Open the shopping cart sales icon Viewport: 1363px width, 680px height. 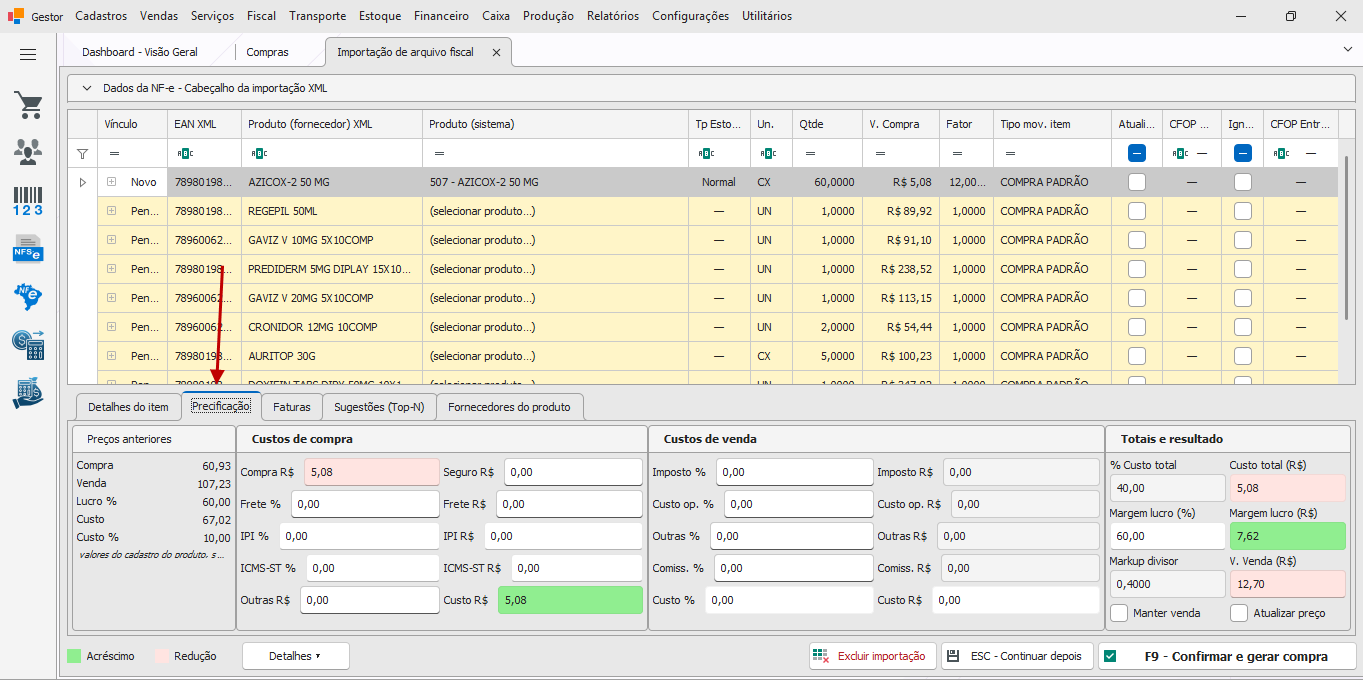(x=28, y=105)
